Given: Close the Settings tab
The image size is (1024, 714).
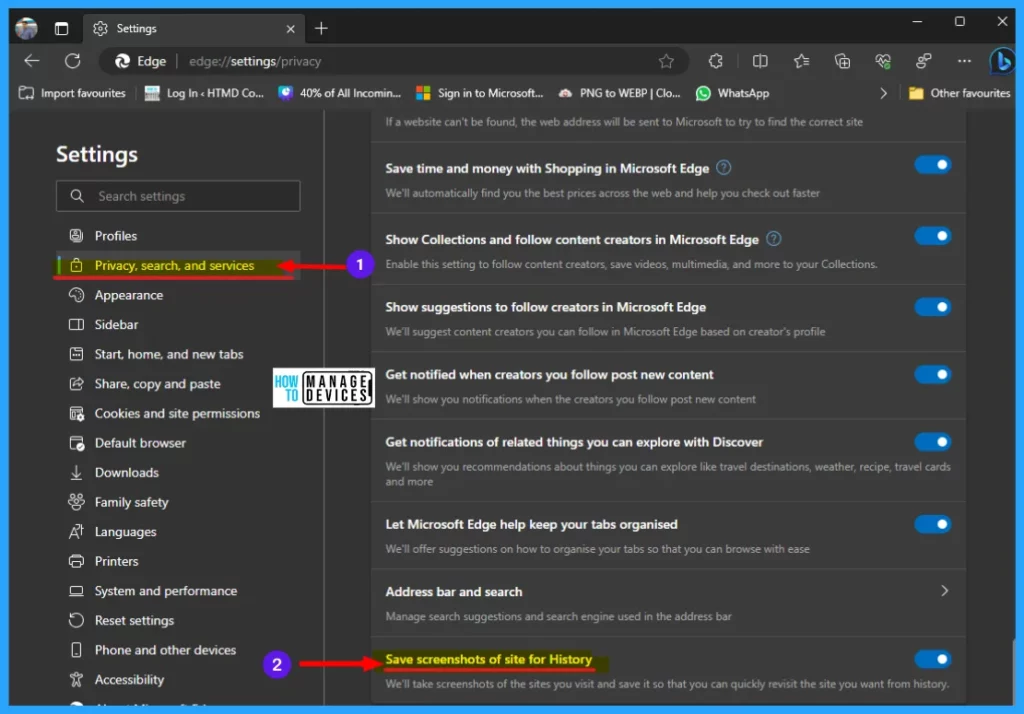Looking at the screenshot, I should pyautogui.click(x=291, y=29).
